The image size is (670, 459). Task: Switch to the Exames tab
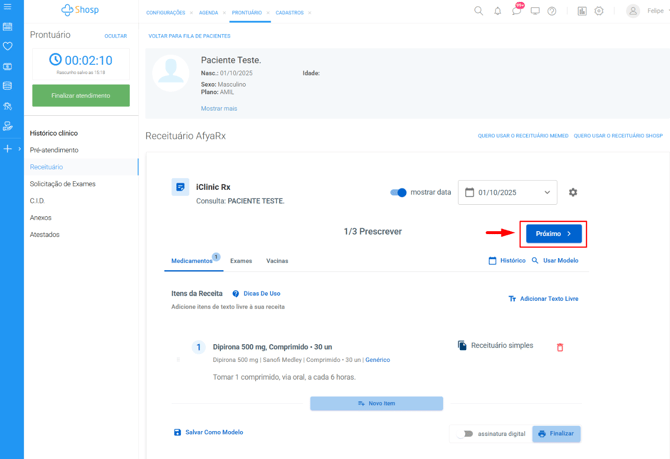241,261
